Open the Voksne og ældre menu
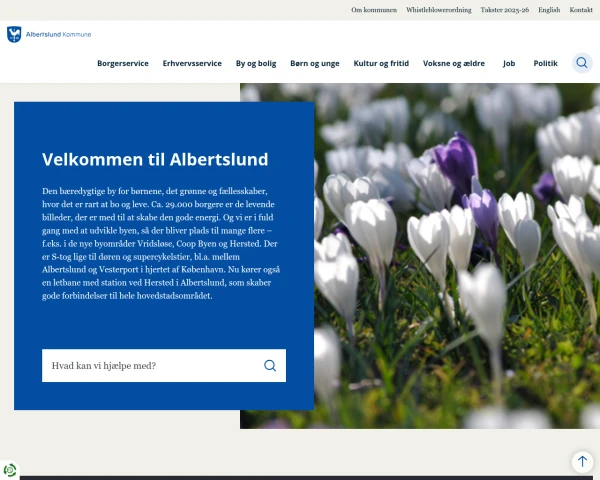The width and height of the screenshot is (600, 480). click(x=454, y=63)
